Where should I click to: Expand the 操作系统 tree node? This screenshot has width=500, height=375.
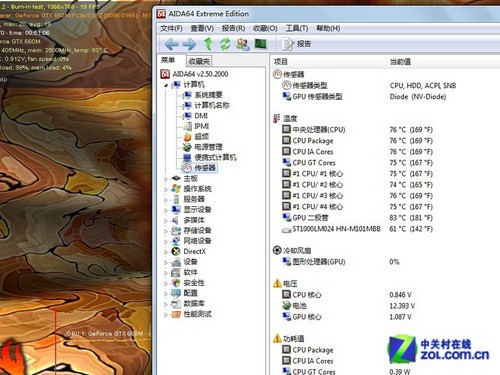point(166,189)
